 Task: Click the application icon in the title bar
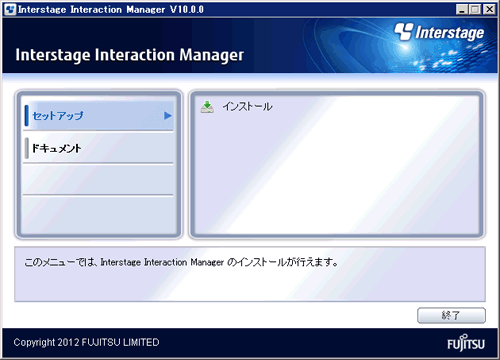10,9
